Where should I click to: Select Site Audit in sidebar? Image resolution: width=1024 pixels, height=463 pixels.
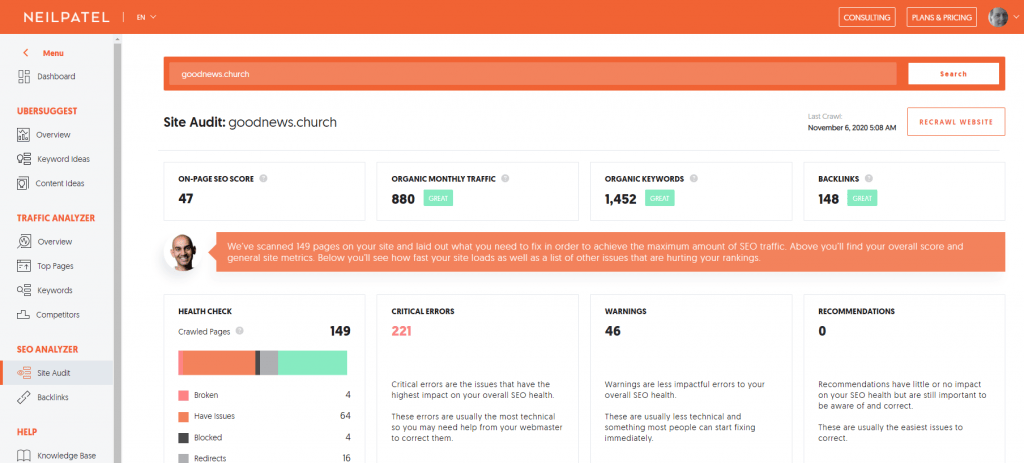[56, 373]
